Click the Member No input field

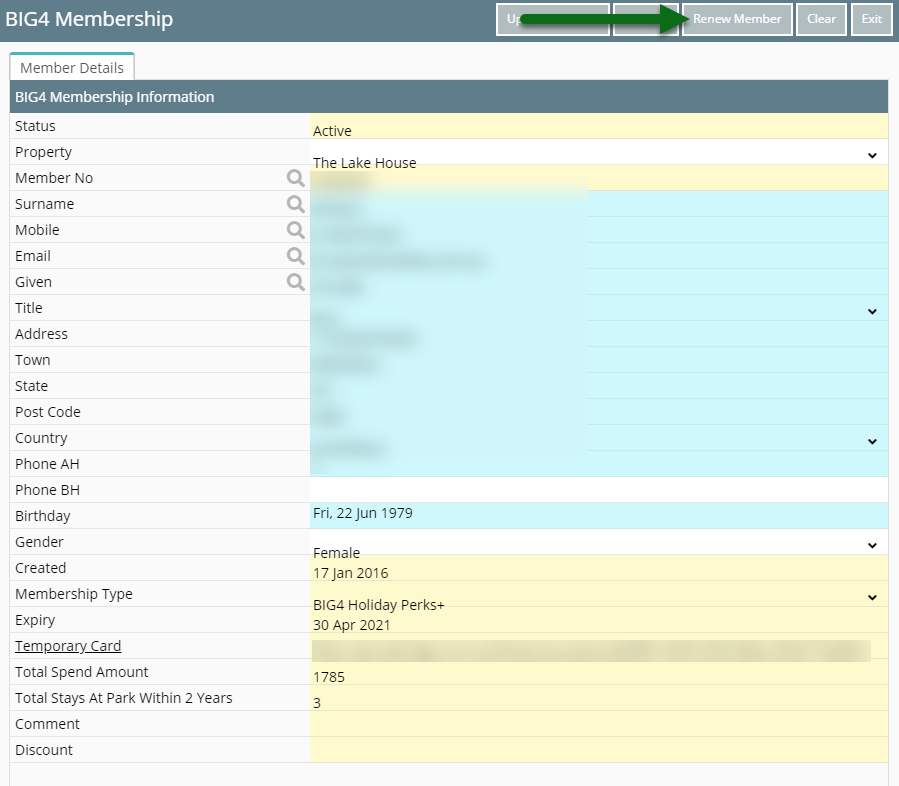click(599, 178)
